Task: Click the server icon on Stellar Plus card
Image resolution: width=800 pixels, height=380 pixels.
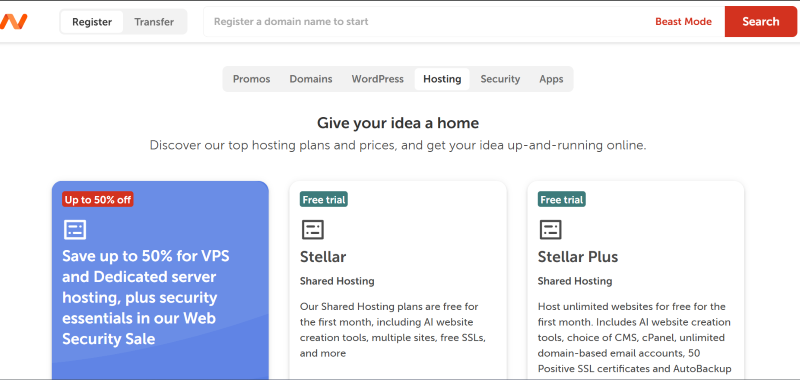Action: (x=551, y=230)
